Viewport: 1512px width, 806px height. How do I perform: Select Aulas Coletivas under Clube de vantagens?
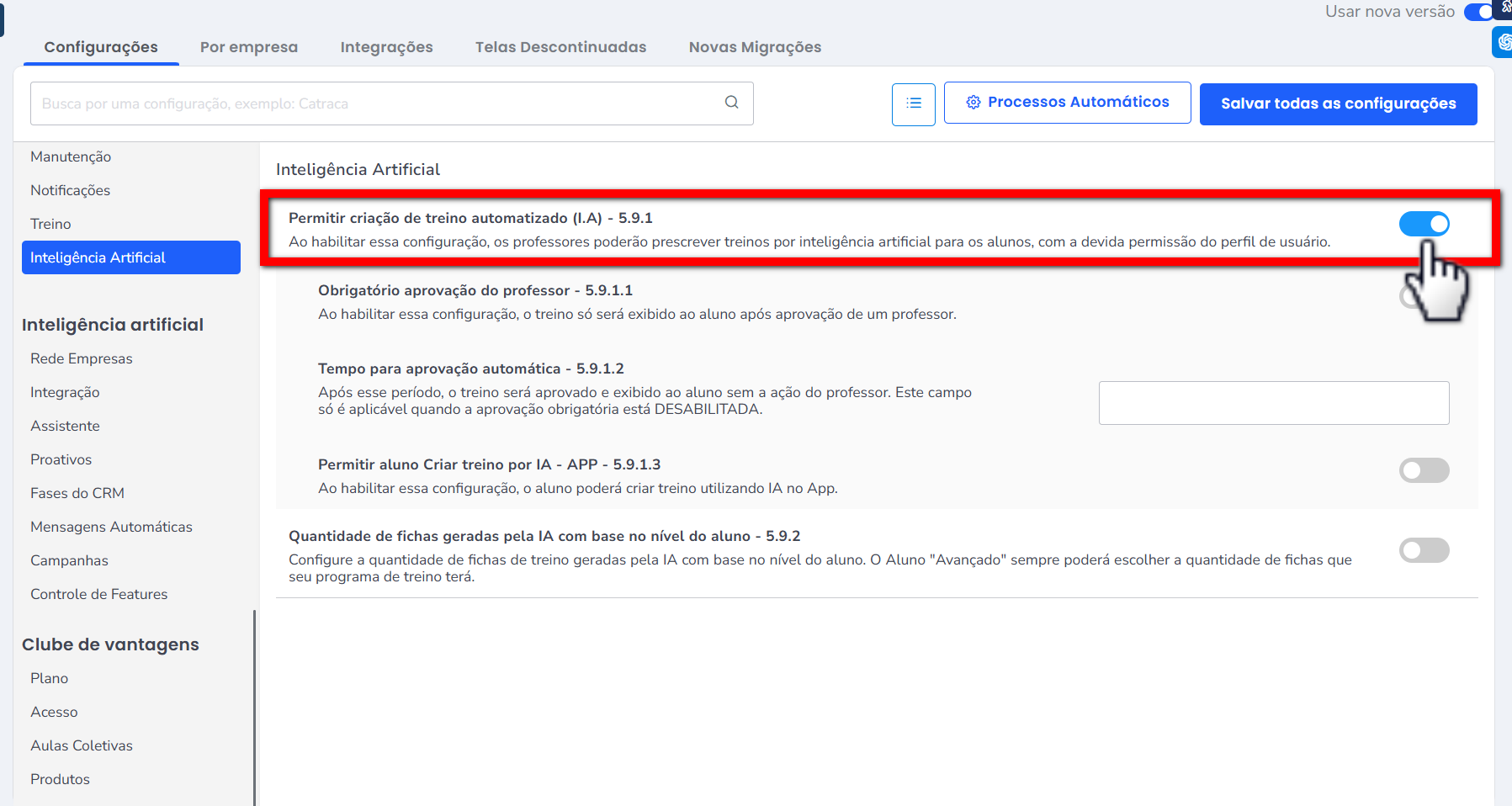pyautogui.click(x=82, y=745)
